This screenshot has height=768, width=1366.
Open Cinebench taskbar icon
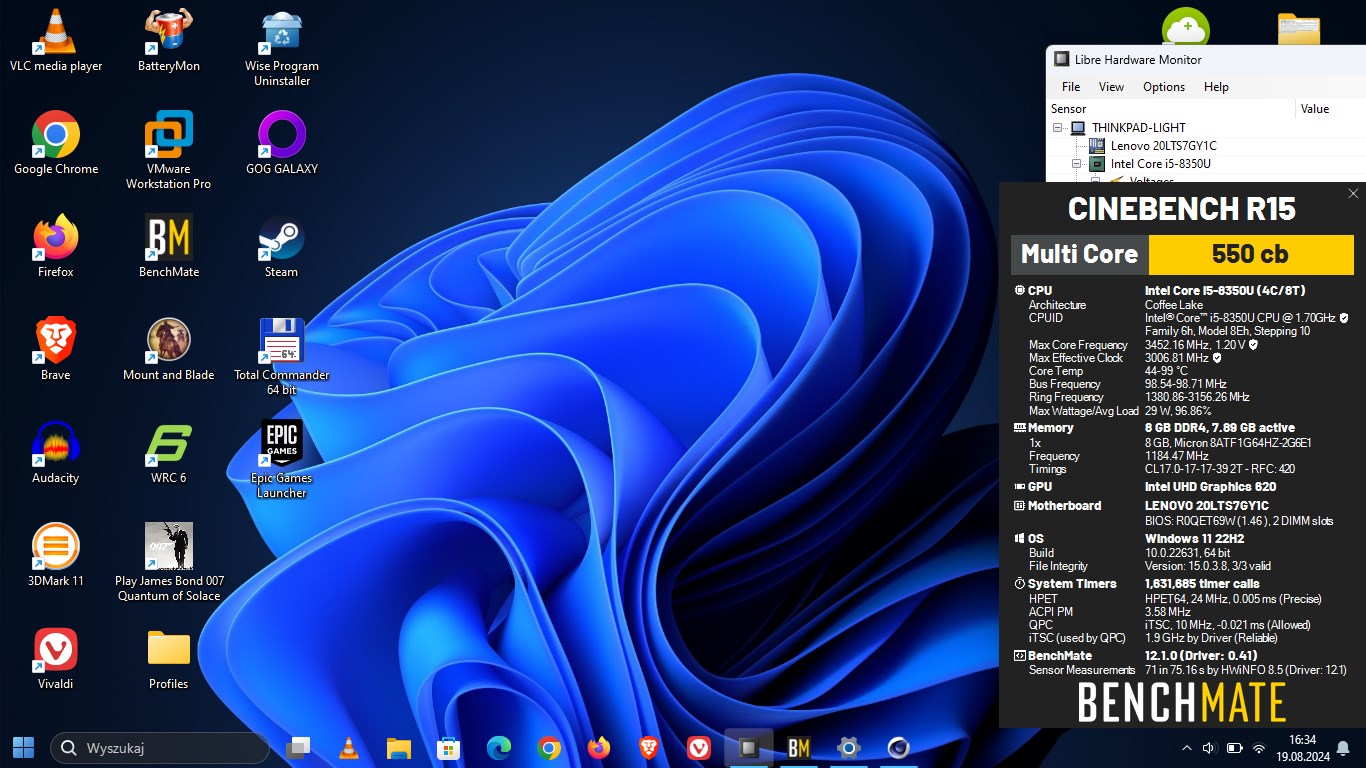898,747
